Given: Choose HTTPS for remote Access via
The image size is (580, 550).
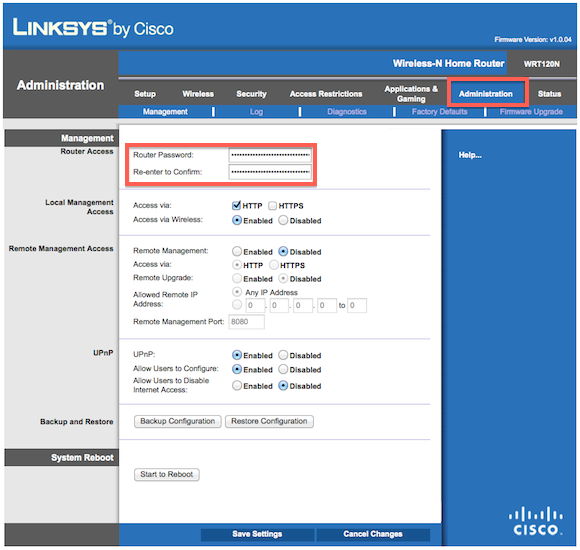Looking at the screenshot, I should point(274,265).
